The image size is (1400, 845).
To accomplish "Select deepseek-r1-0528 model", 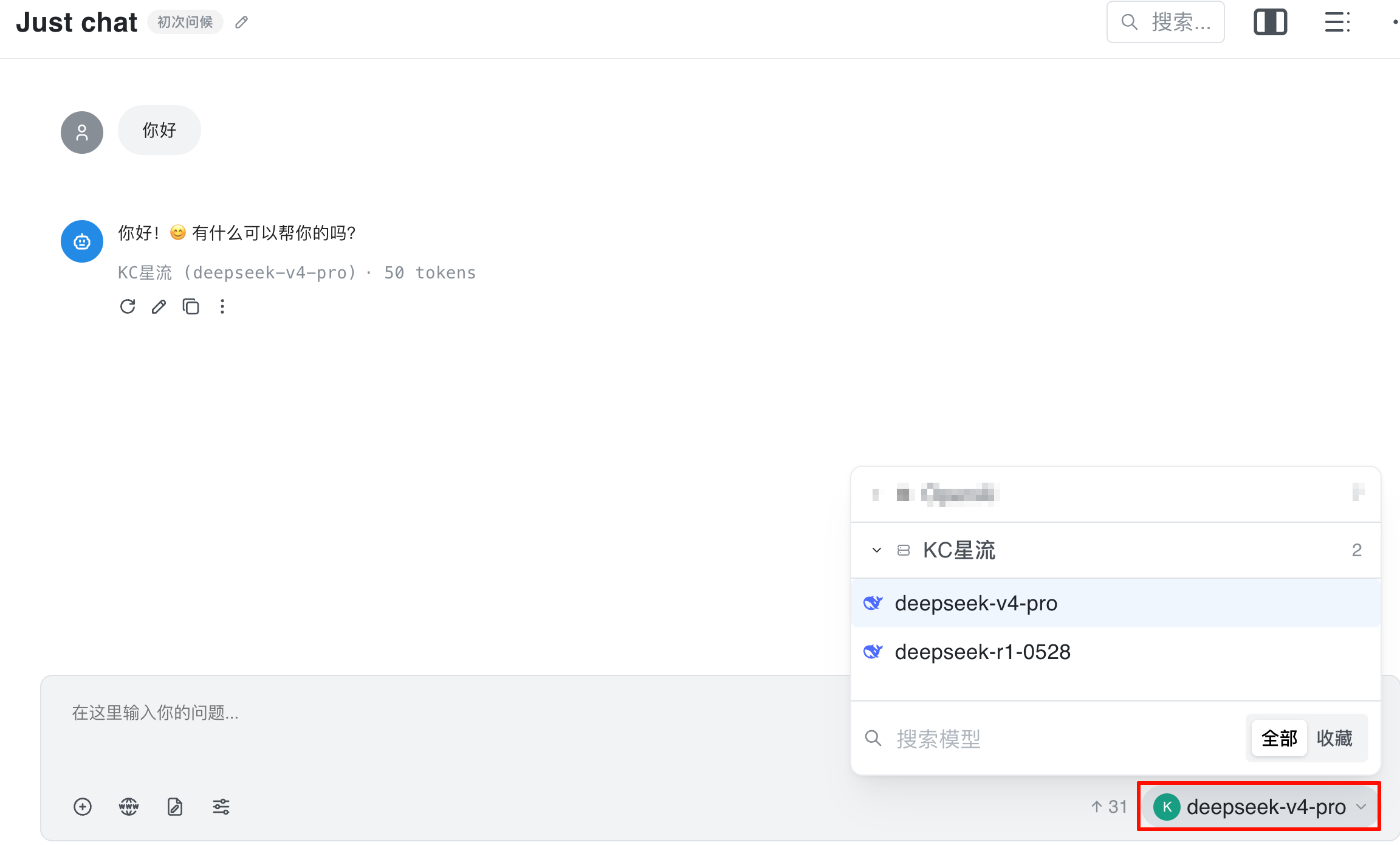I will [1116, 652].
